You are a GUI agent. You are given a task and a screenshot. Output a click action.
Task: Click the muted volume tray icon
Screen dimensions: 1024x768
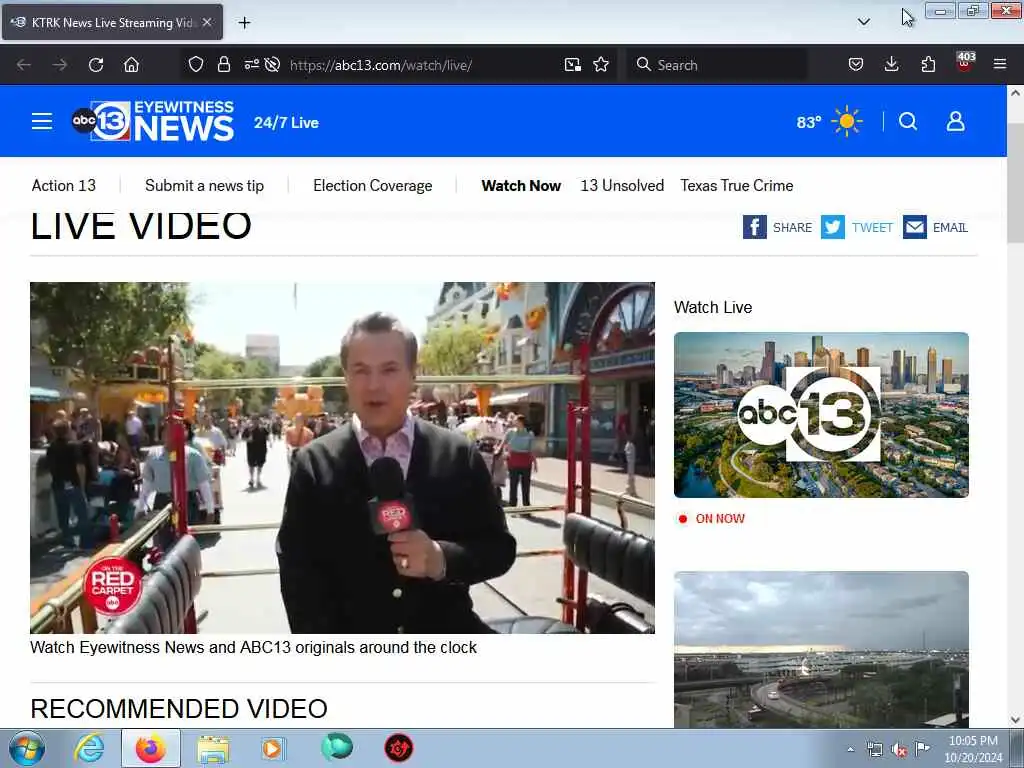point(899,750)
